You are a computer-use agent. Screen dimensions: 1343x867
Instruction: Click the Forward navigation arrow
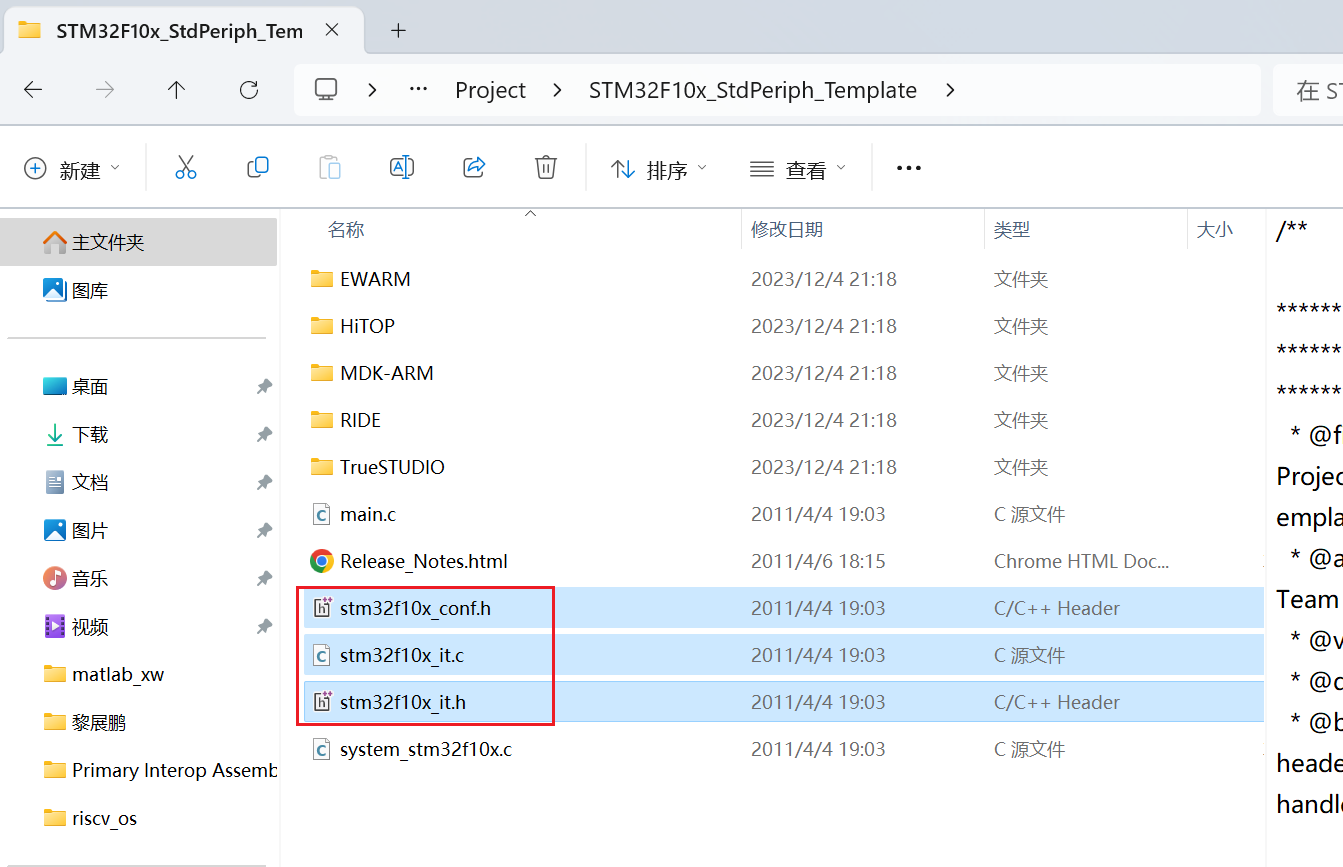[105, 90]
